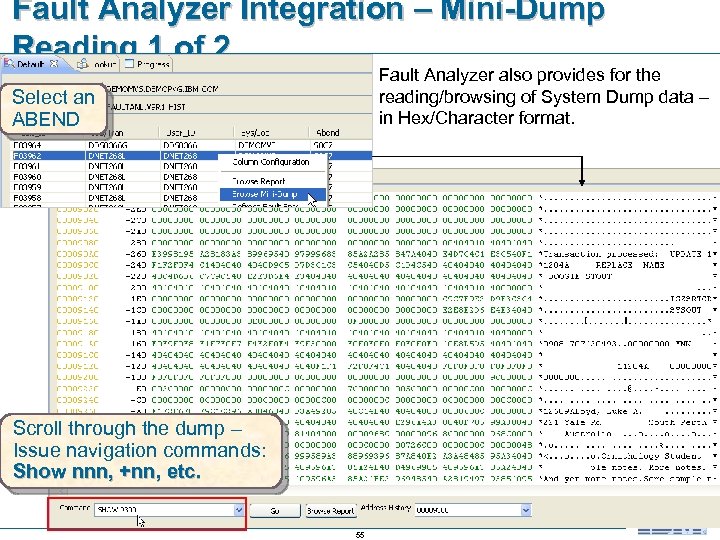Click the Default tab icon
The image size is (720, 540).
[9, 64]
